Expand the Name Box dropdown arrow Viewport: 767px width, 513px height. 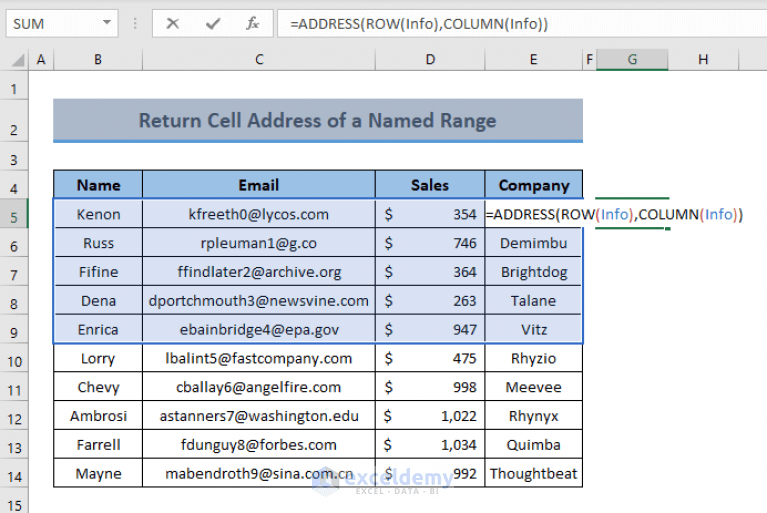pos(107,22)
